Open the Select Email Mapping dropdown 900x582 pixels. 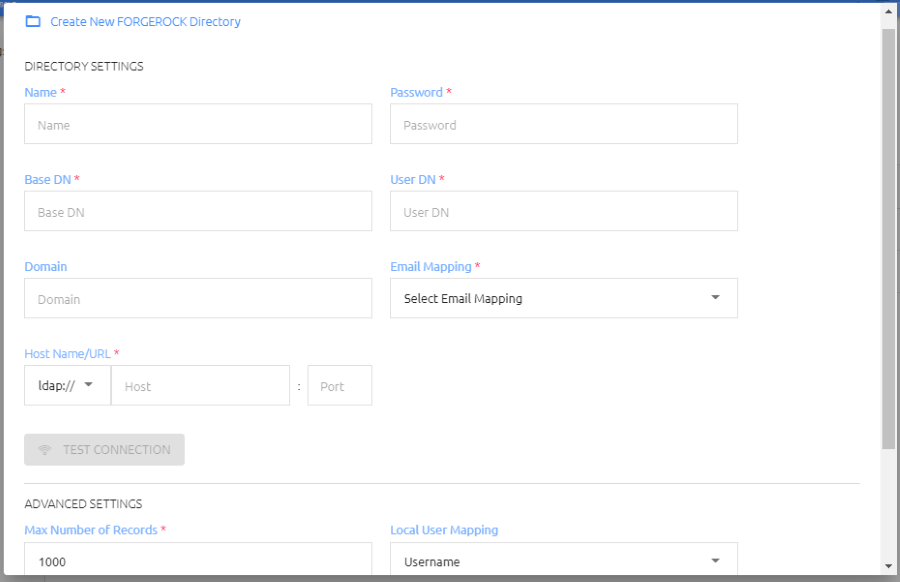pos(564,298)
